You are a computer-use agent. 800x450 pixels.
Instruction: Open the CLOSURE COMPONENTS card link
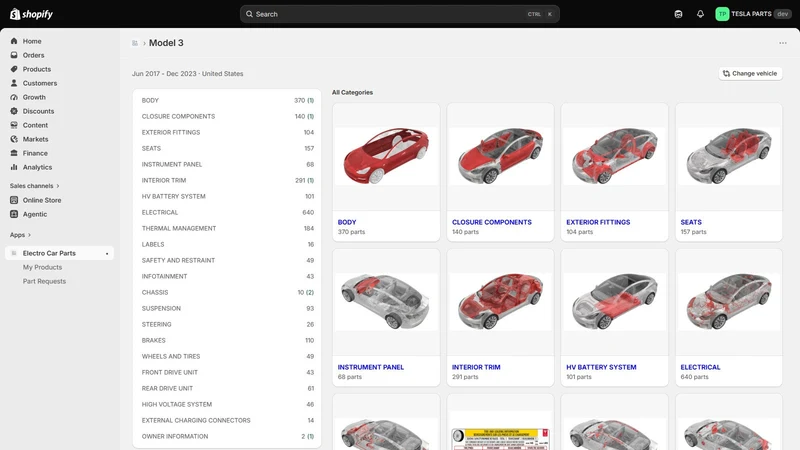point(492,222)
